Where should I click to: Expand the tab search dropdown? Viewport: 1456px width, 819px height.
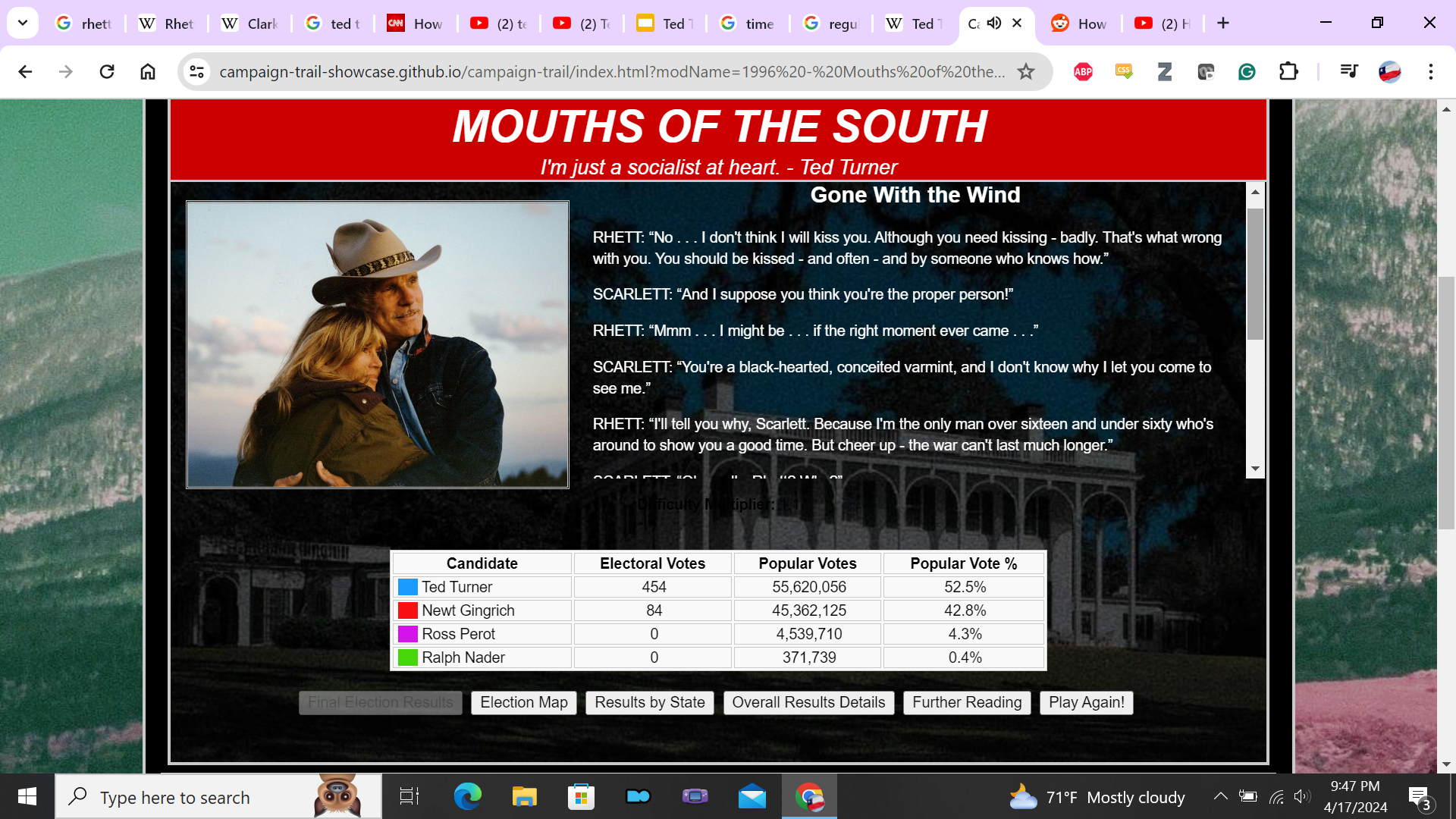tap(23, 24)
